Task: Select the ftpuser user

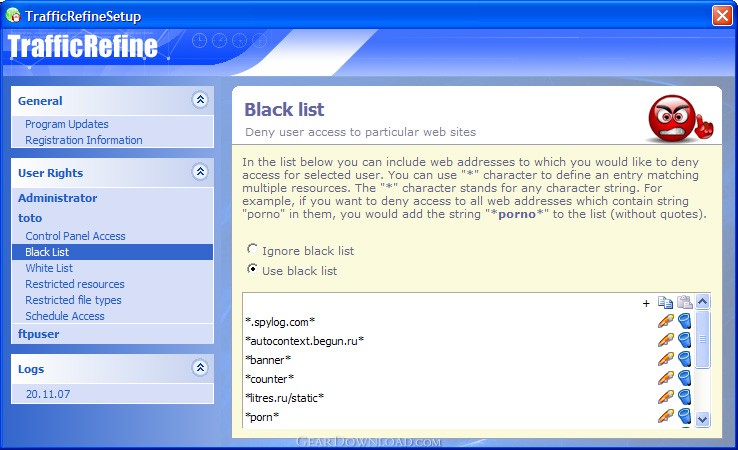Action: [39, 334]
